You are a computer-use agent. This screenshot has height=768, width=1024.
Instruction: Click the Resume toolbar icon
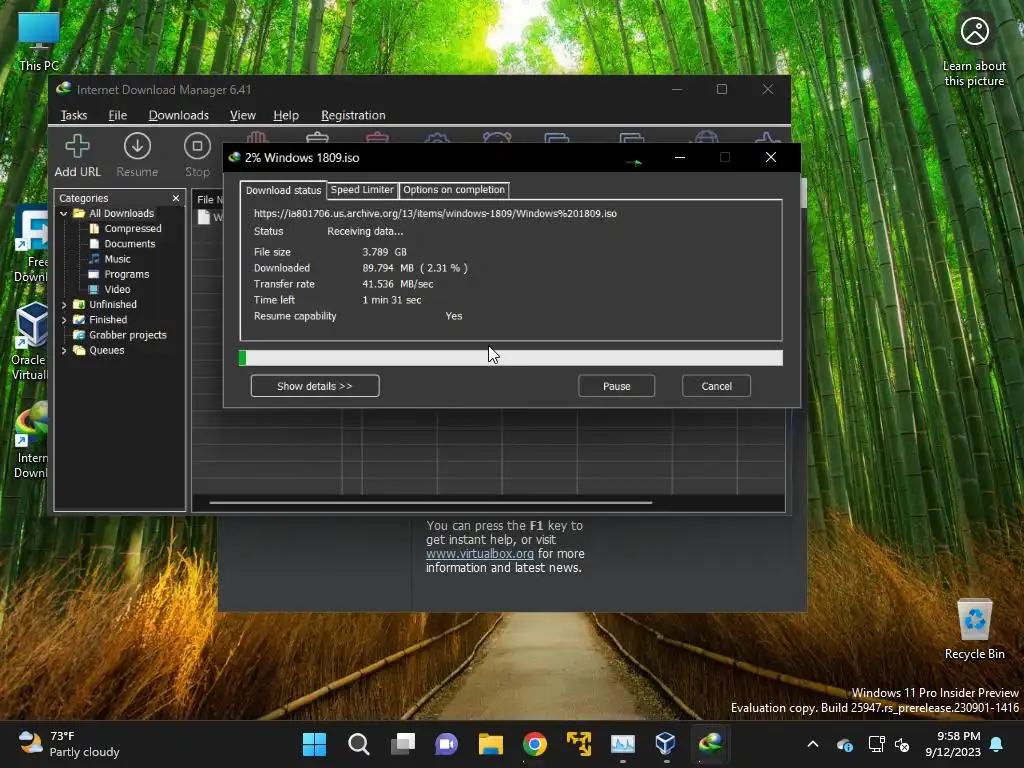(137, 155)
